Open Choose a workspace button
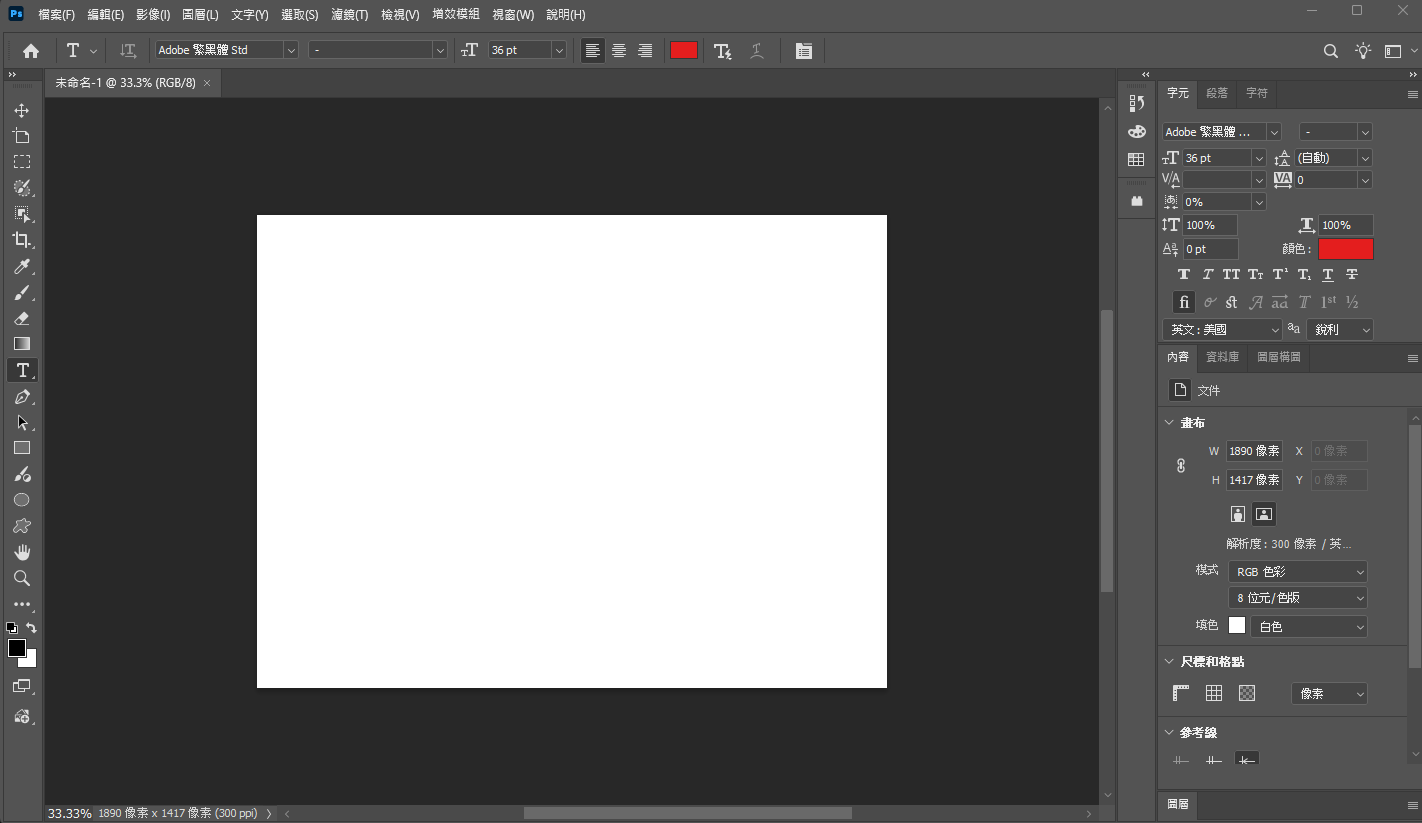 [1394, 50]
